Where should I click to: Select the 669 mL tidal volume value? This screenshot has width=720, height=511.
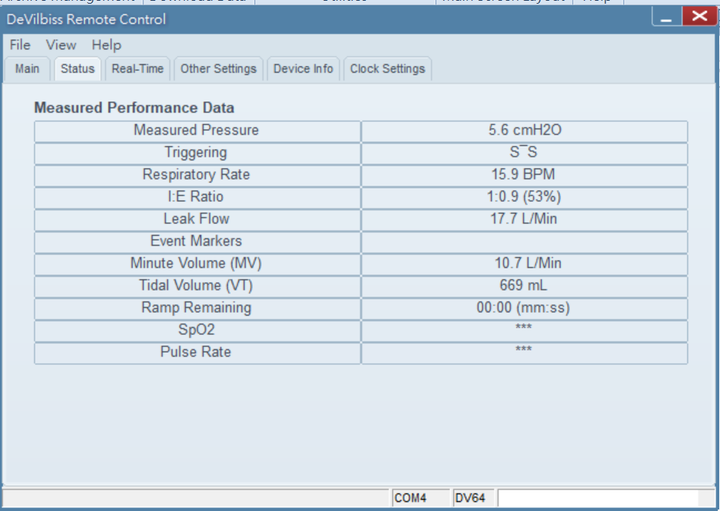click(x=523, y=286)
